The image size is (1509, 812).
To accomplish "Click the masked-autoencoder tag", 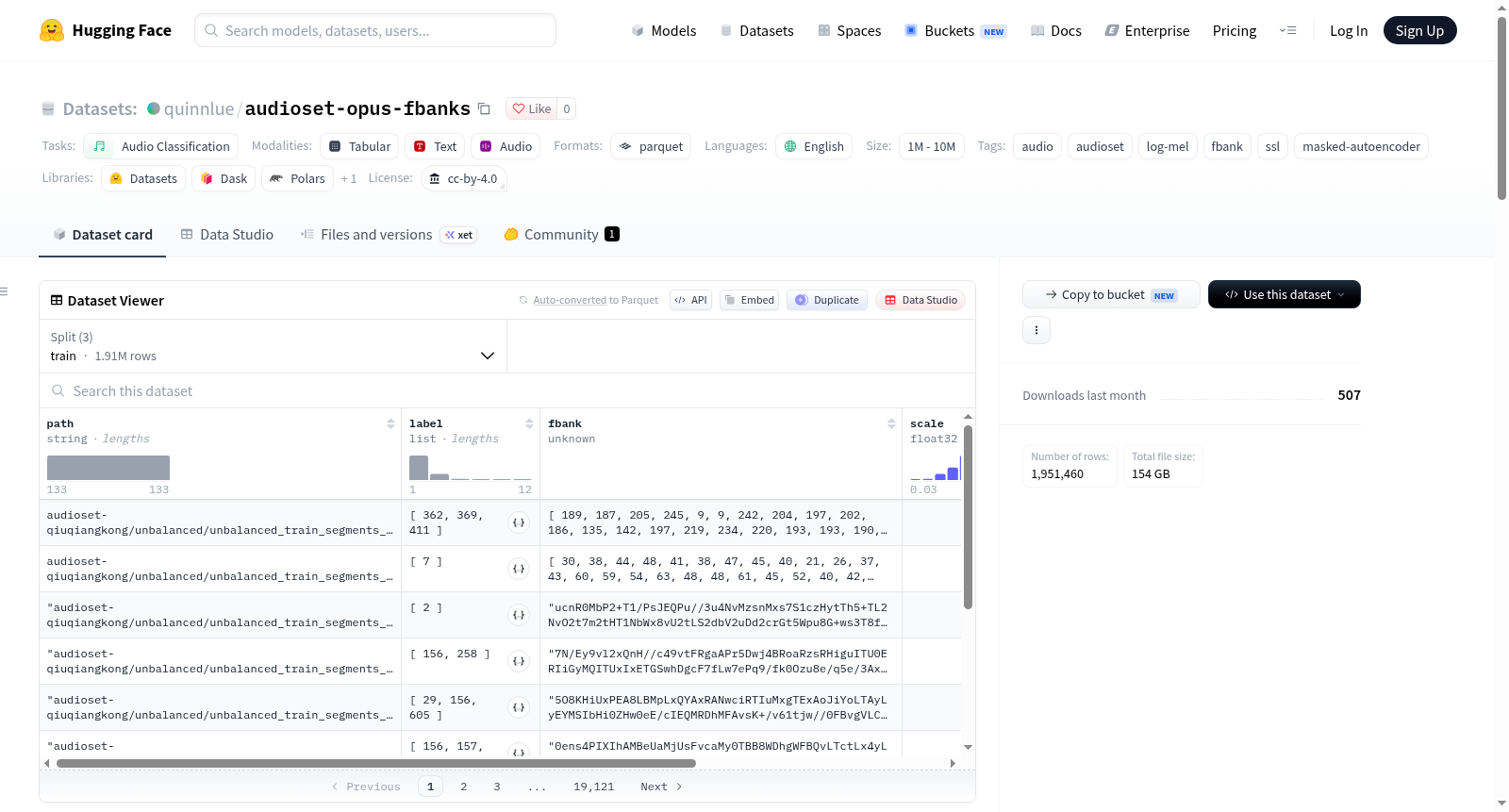I will click(x=1361, y=146).
